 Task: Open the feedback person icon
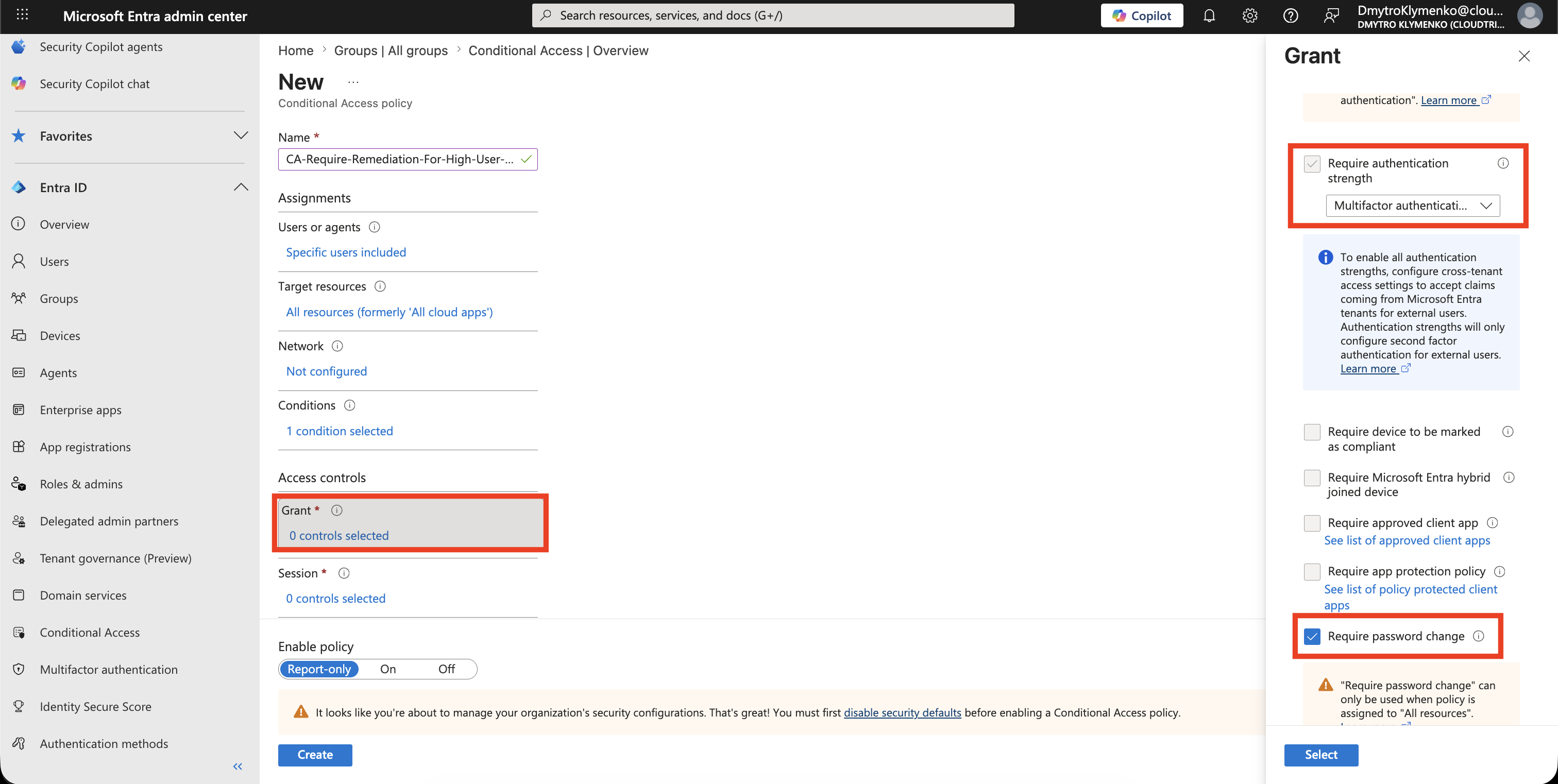coord(1331,16)
